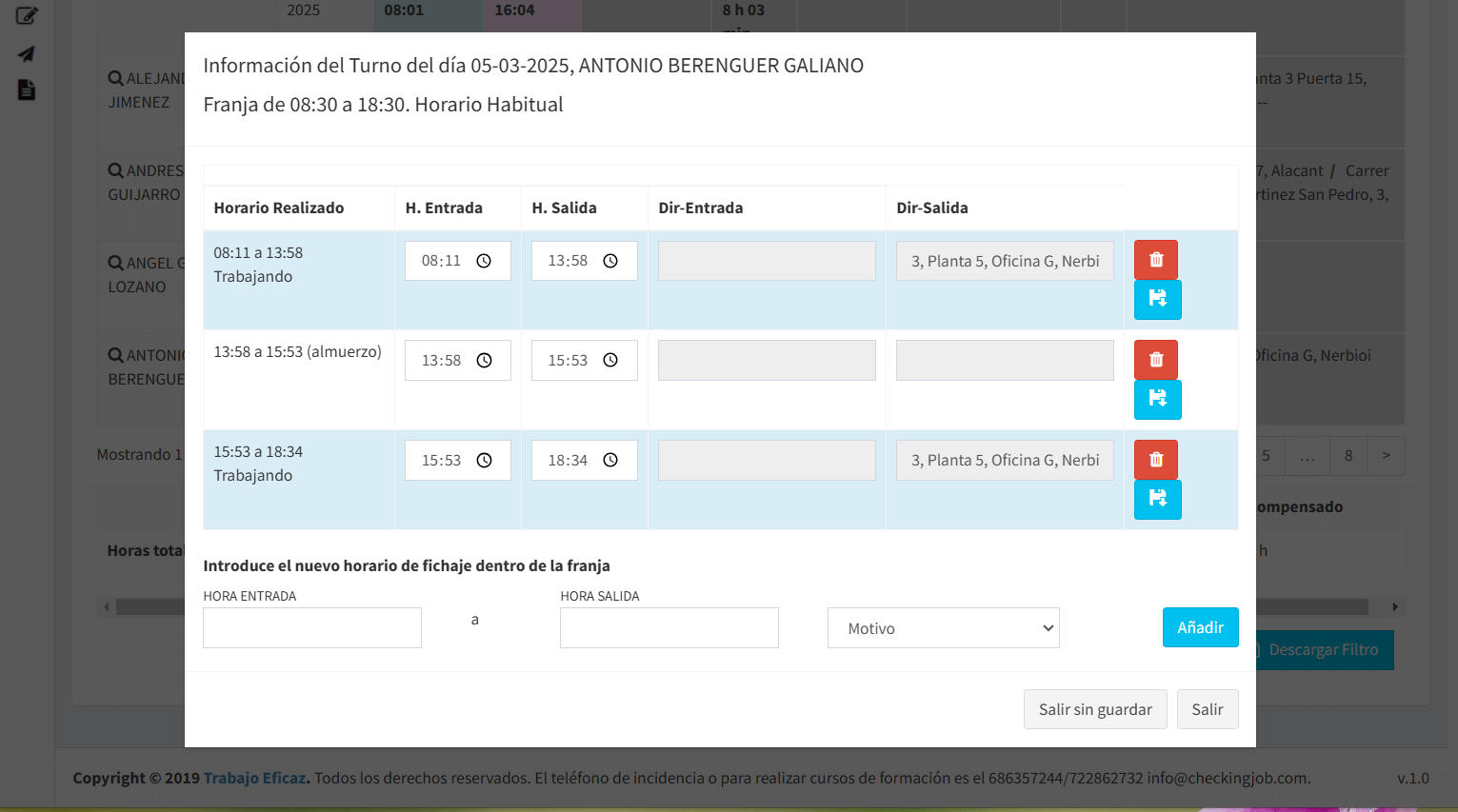1458x812 pixels.
Task: Delete the almuerzo 13:58 a 15:53 row
Action: (x=1155, y=360)
